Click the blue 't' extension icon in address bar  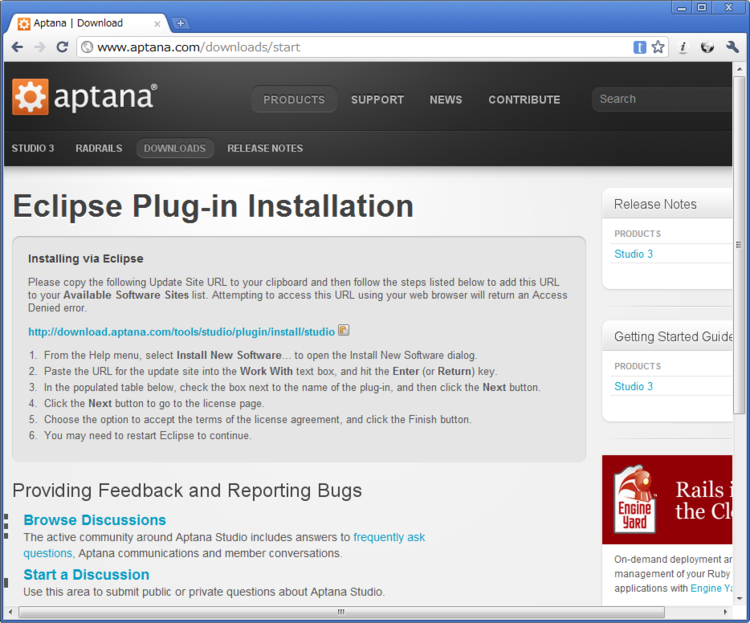click(640, 47)
